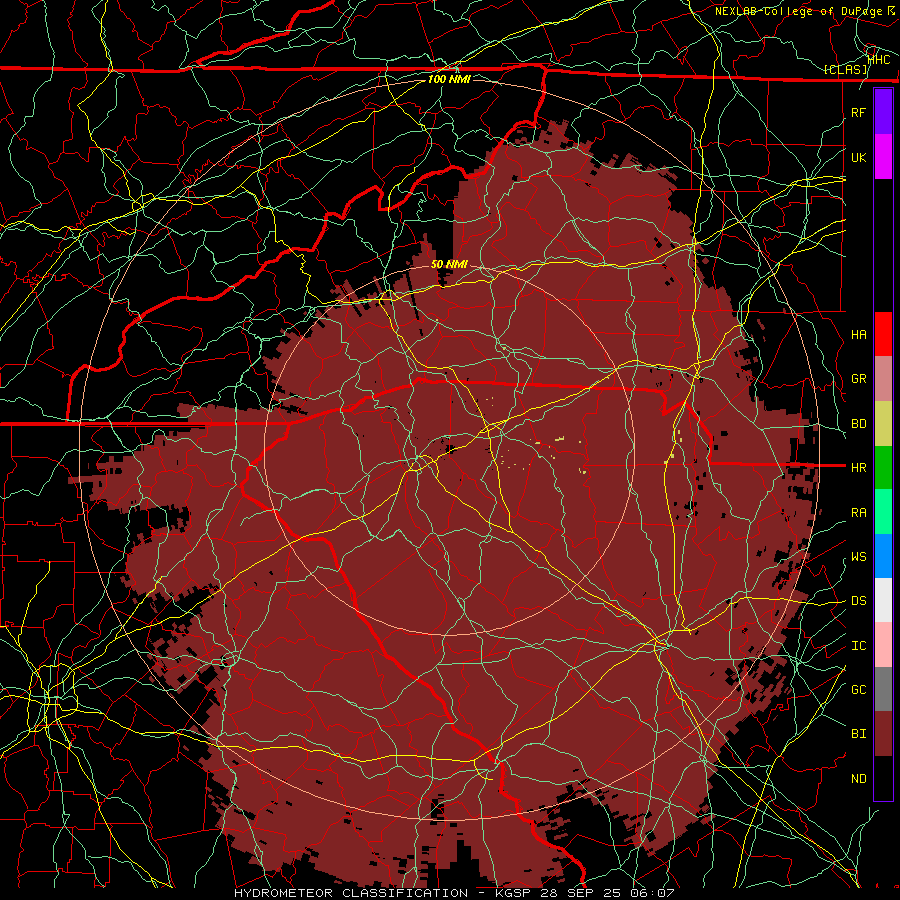Click the ND legend label
The height and width of the screenshot is (900, 900).
pyautogui.click(x=858, y=778)
